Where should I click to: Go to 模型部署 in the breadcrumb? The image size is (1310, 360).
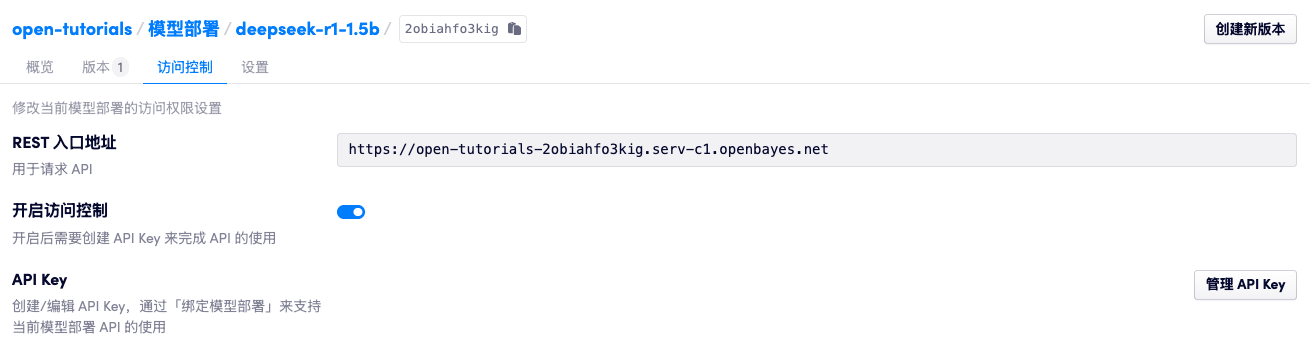point(184,29)
